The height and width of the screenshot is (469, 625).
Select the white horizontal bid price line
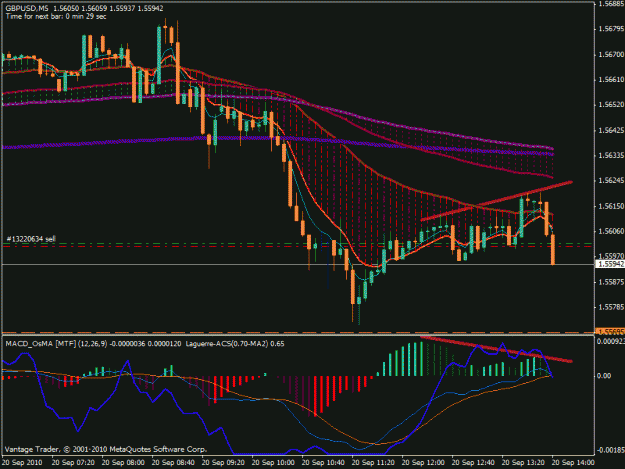[298, 264]
